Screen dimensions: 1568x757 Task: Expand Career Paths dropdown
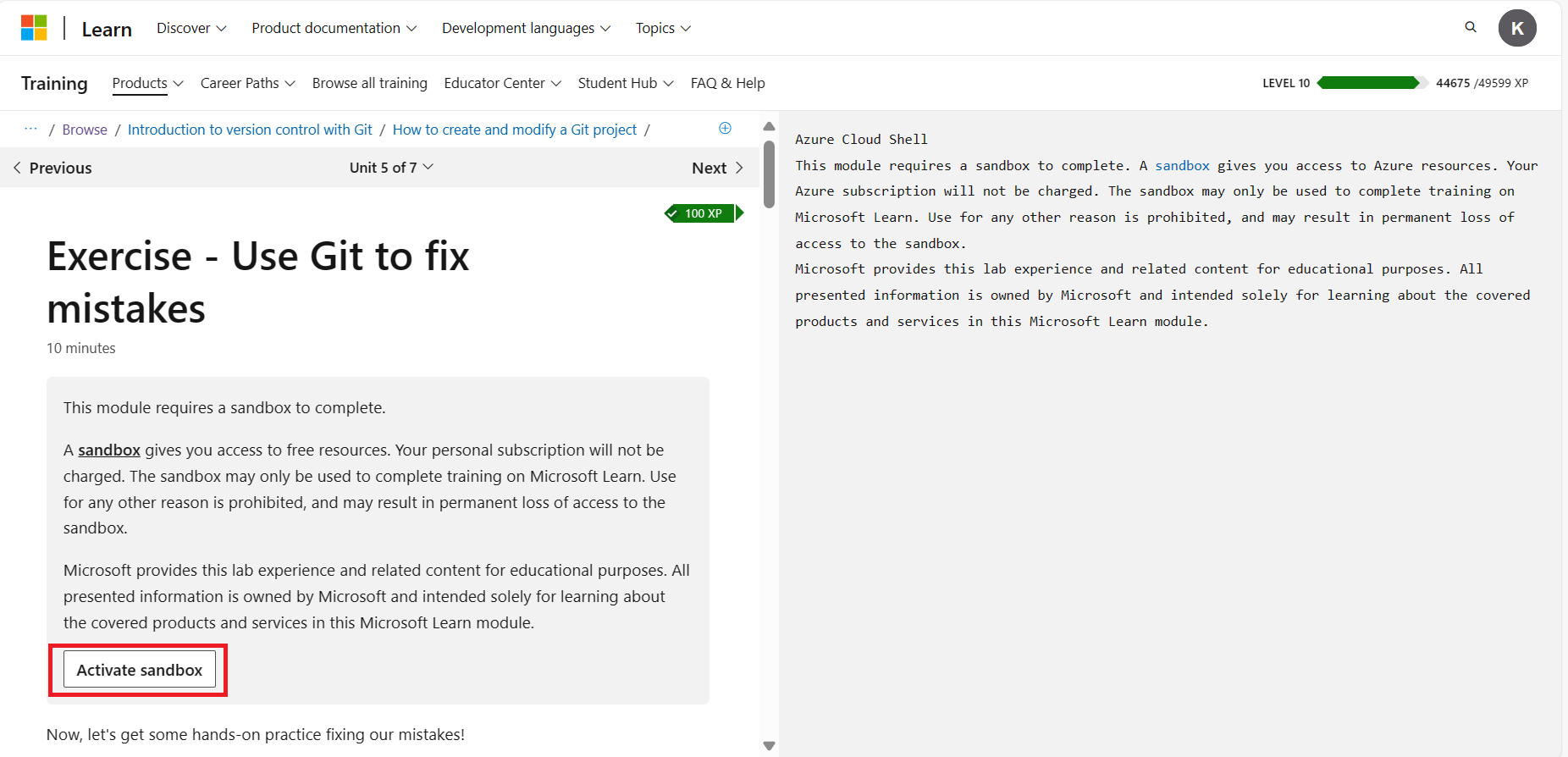point(247,83)
